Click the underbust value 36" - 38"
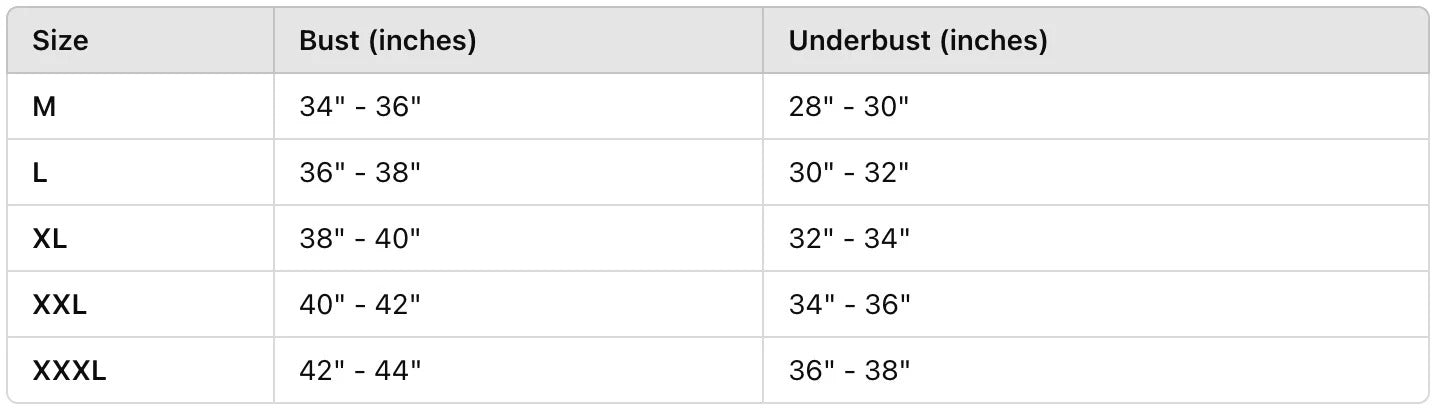 [849, 371]
